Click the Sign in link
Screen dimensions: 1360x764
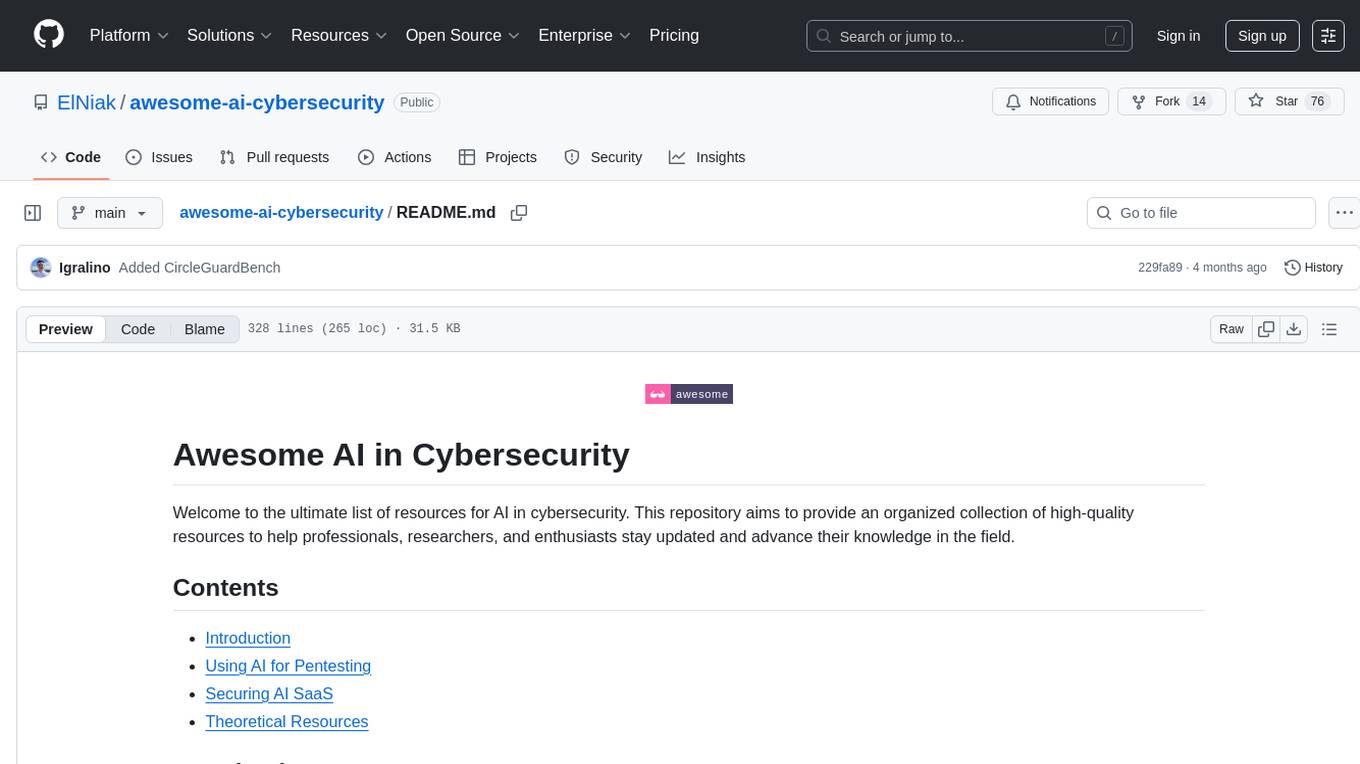tap(1178, 36)
